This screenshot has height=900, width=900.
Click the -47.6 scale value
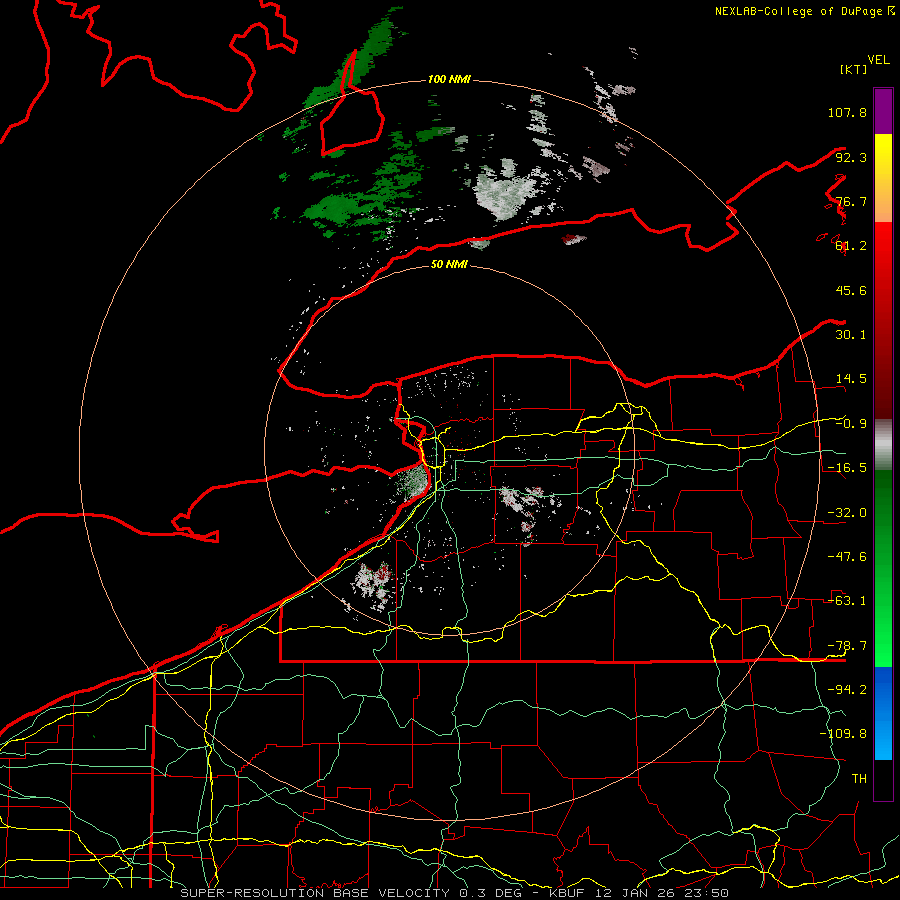click(847, 557)
